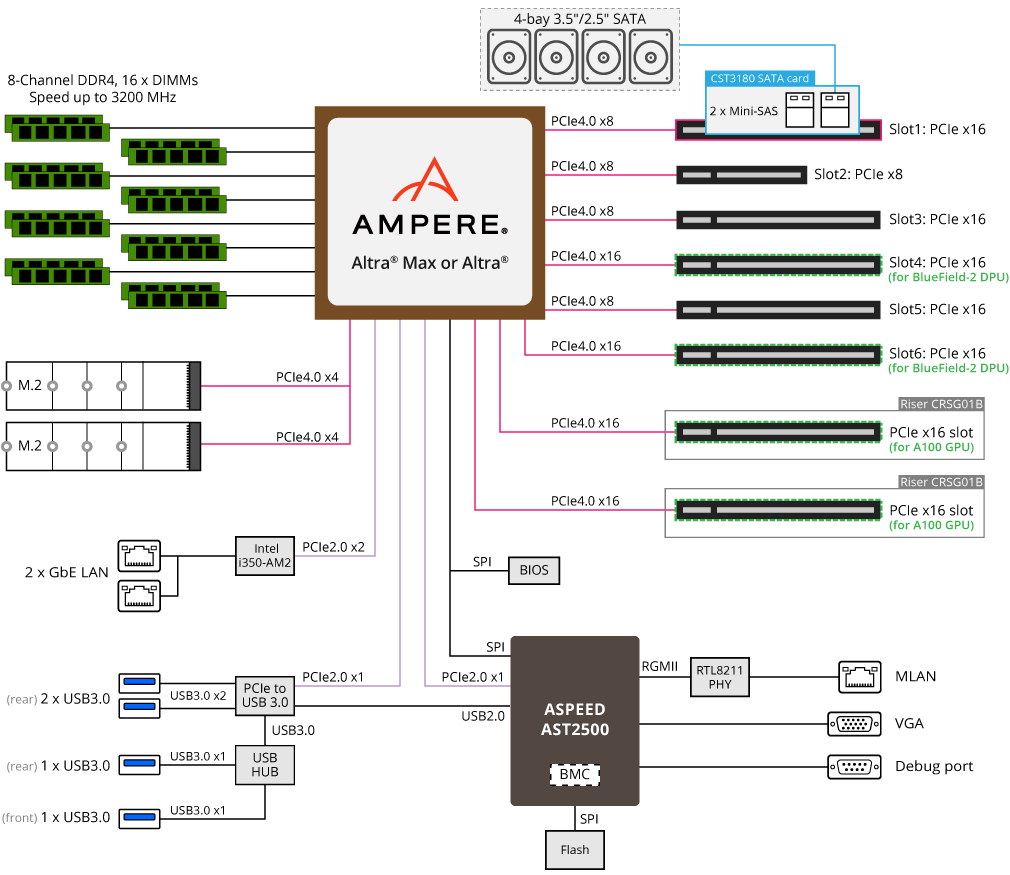This screenshot has width=1010, height=875.
Task: Select the PCIe to USB 3.0 block
Action: pyautogui.click(x=265, y=696)
